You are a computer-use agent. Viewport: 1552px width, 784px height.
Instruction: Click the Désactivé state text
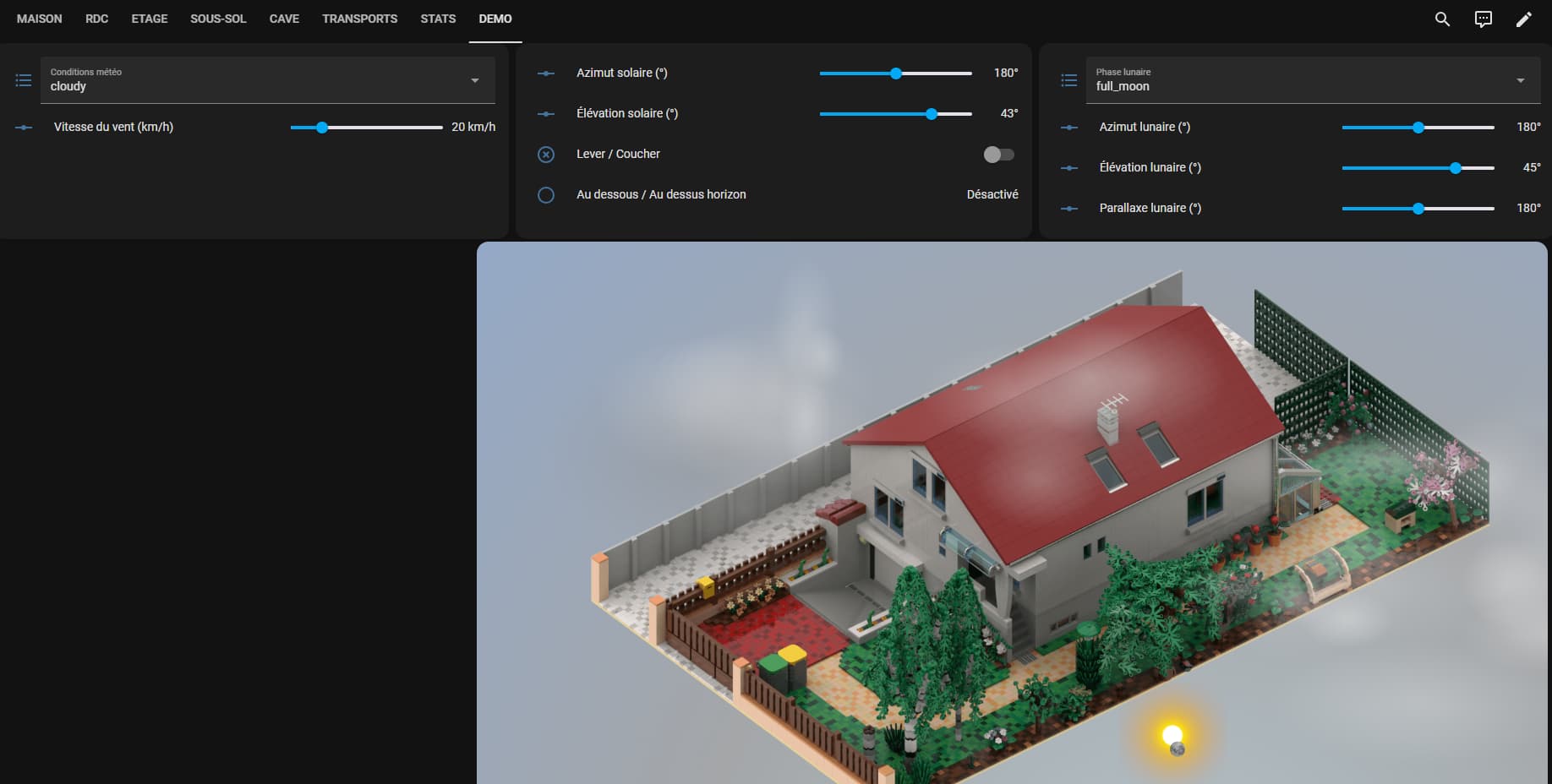(x=992, y=194)
